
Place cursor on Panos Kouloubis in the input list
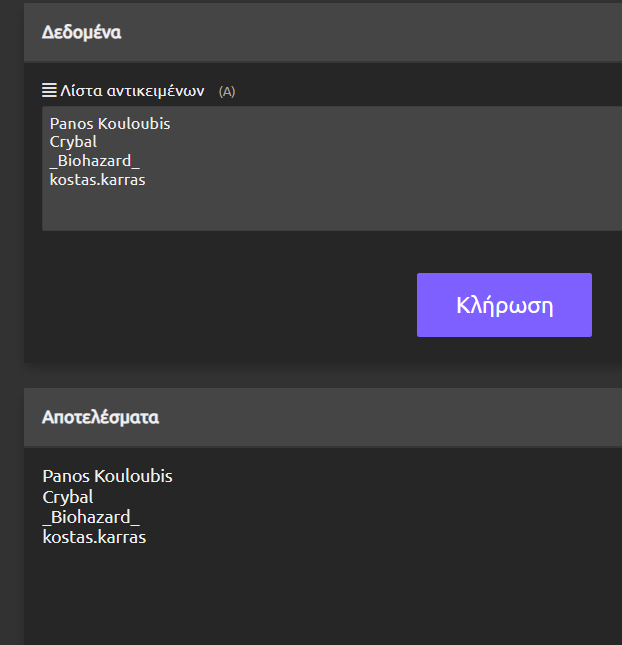[x=110, y=123]
